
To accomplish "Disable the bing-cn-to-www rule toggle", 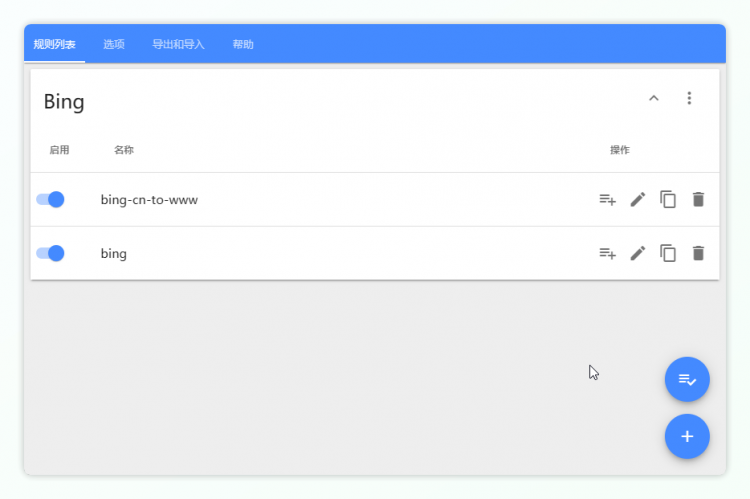I will point(50,199).
